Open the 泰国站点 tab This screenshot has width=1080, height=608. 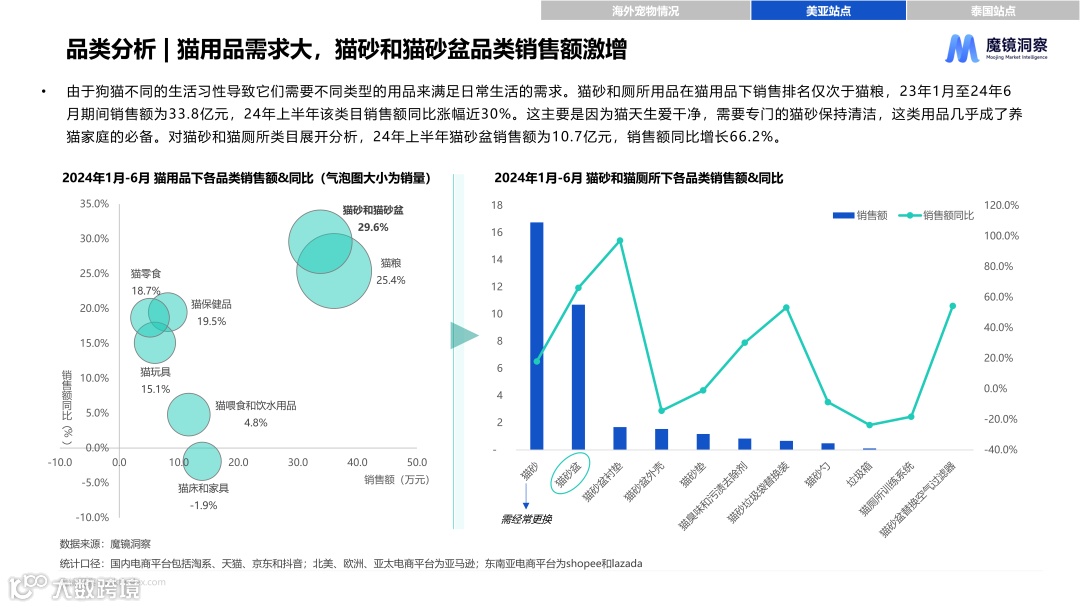pyautogui.click(x=993, y=10)
